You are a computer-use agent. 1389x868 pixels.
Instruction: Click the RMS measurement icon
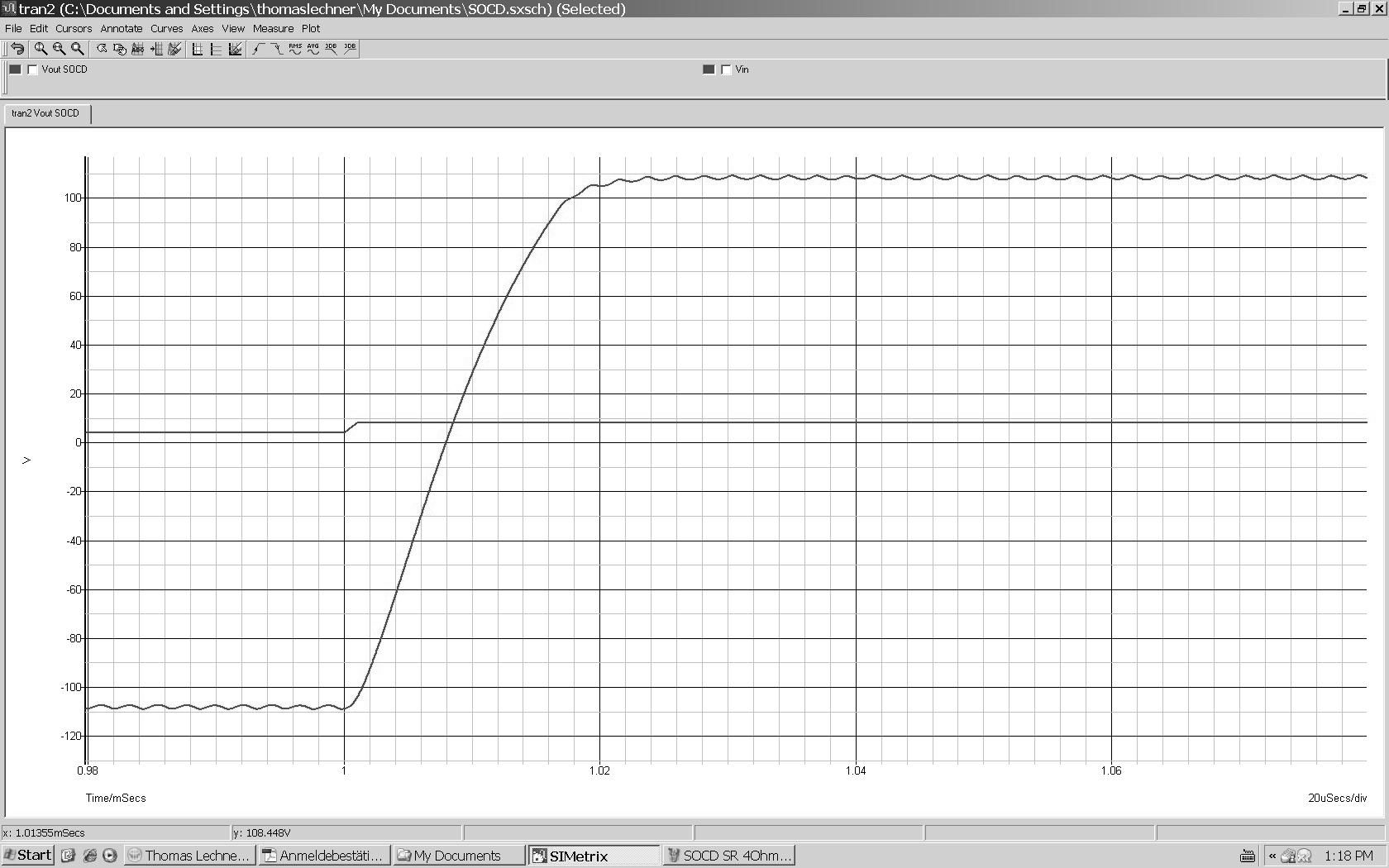click(295, 49)
